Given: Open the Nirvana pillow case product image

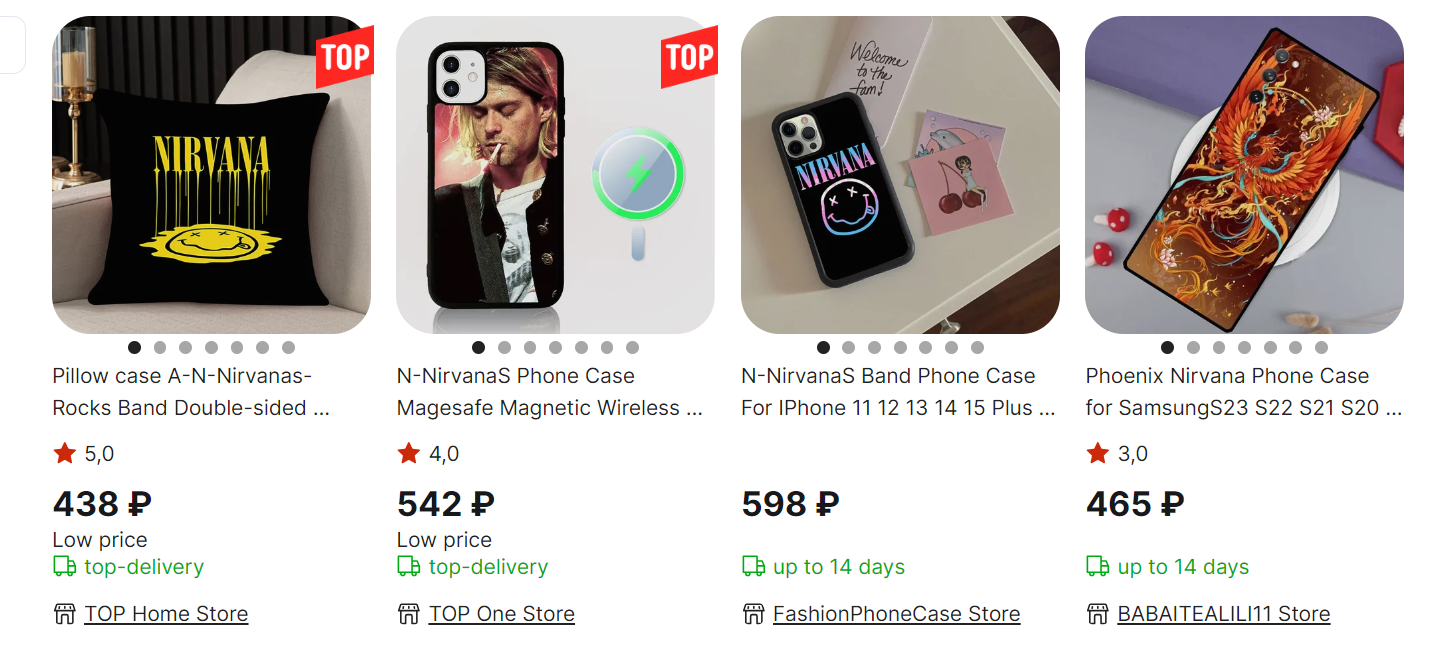Looking at the screenshot, I should pyautogui.click(x=211, y=175).
